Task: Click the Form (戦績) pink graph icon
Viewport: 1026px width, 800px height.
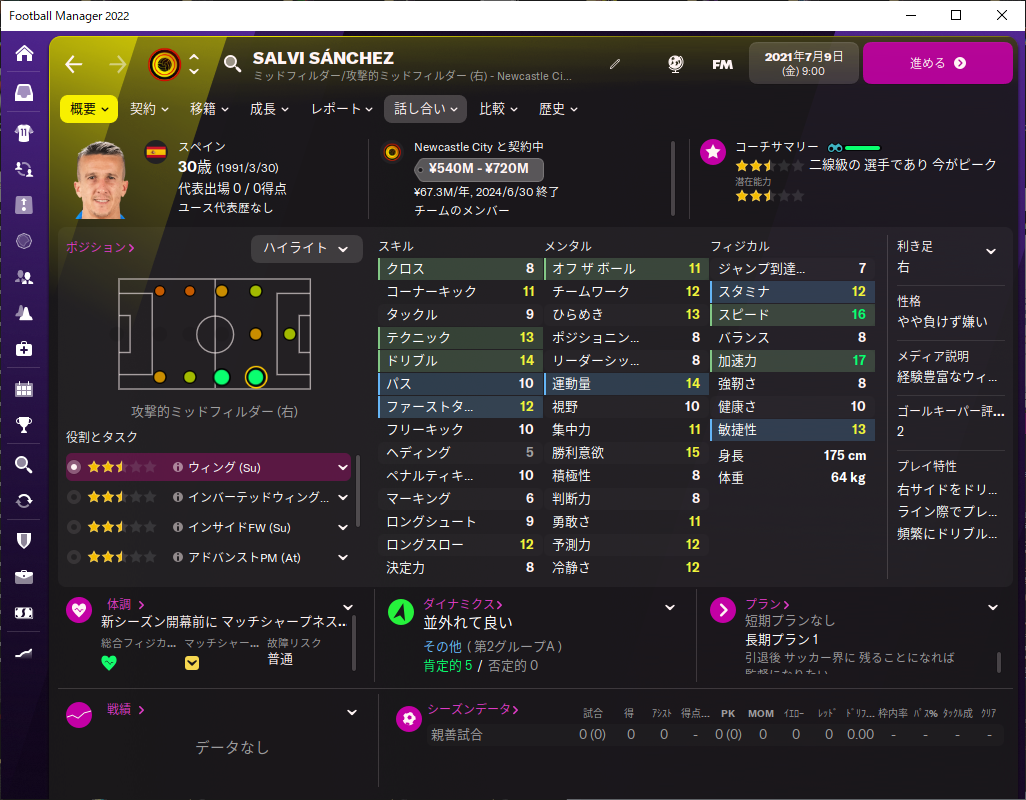Action: [x=79, y=716]
